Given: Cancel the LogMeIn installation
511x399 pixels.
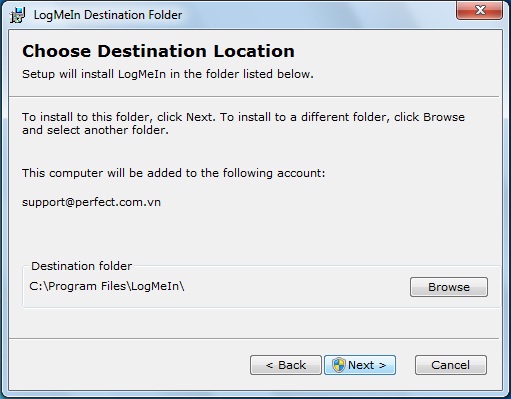Looking at the screenshot, I should click(x=451, y=365).
